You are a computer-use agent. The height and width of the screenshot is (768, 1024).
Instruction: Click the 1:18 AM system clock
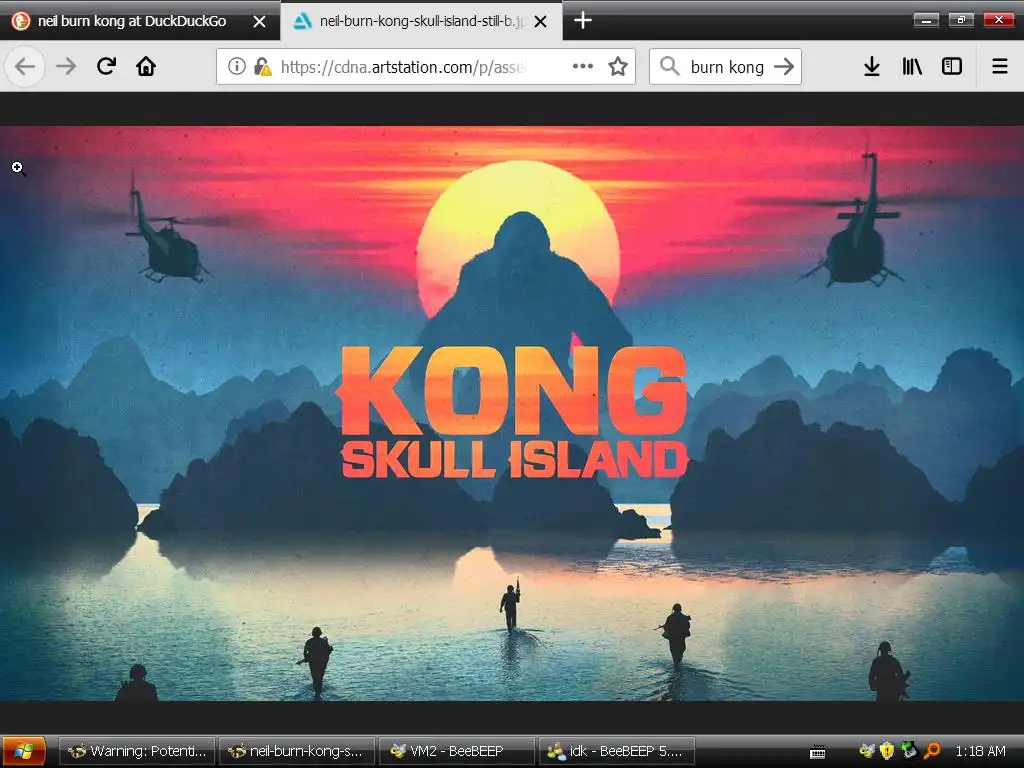980,751
